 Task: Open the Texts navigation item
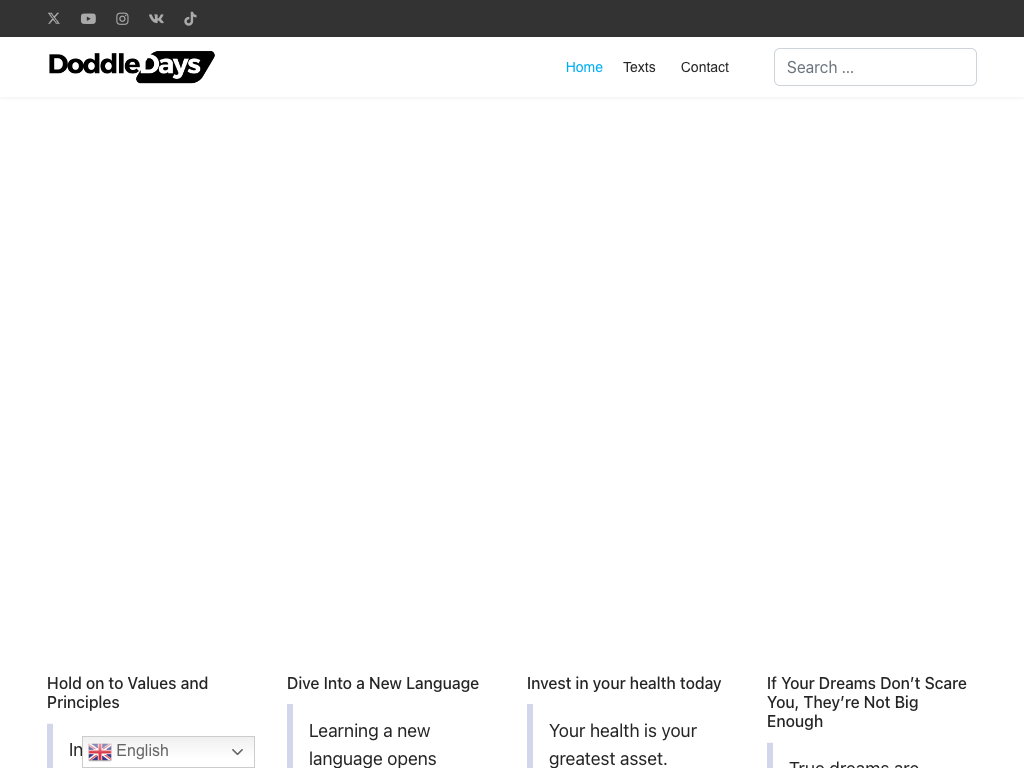point(639,67)
